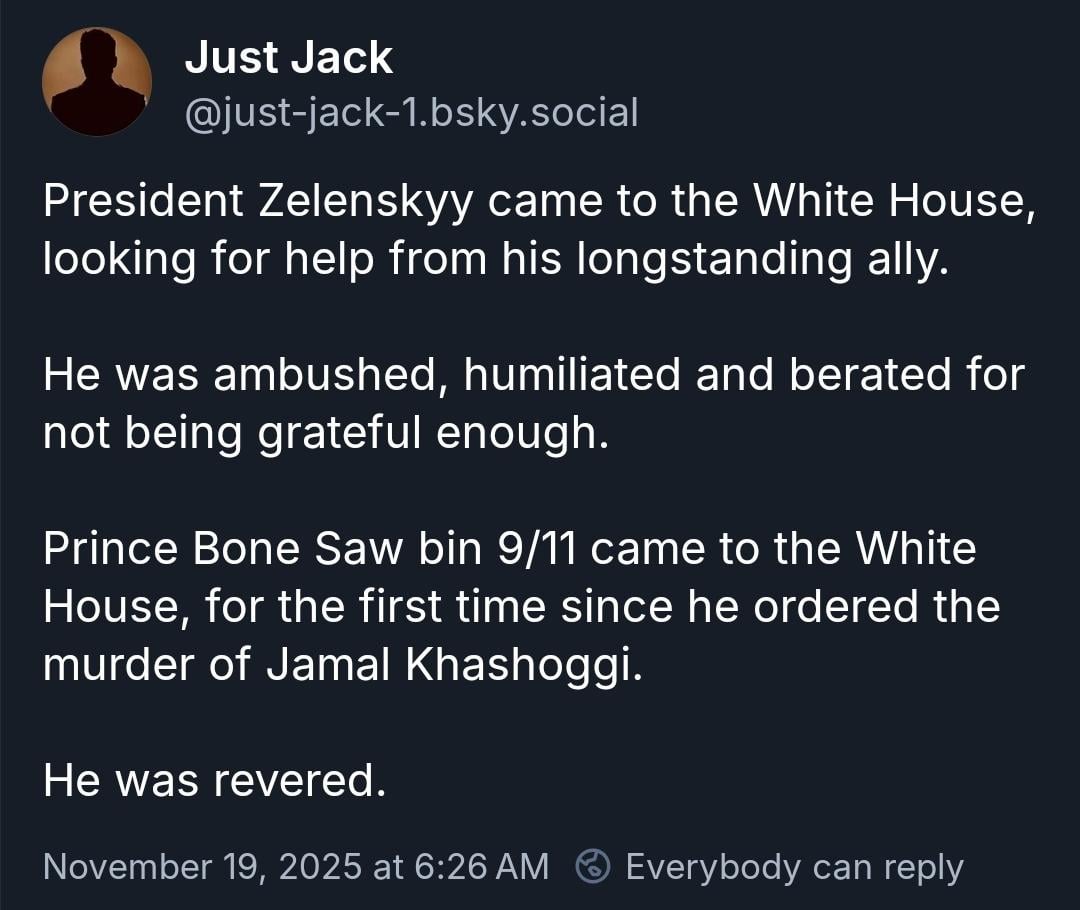Click Just Jack's profile avatar
The height and width of the screenshot is (910, 1080).
click(97, 82)
